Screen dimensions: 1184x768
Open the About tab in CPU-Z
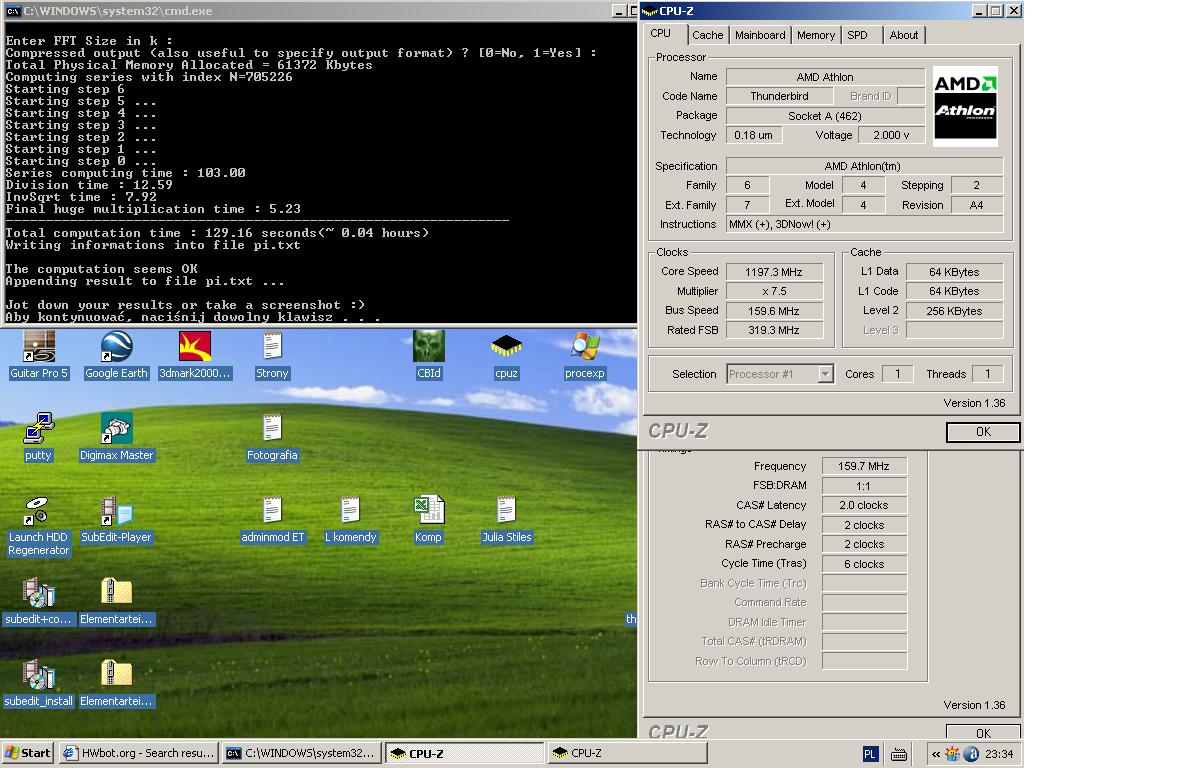click(904, 35)
